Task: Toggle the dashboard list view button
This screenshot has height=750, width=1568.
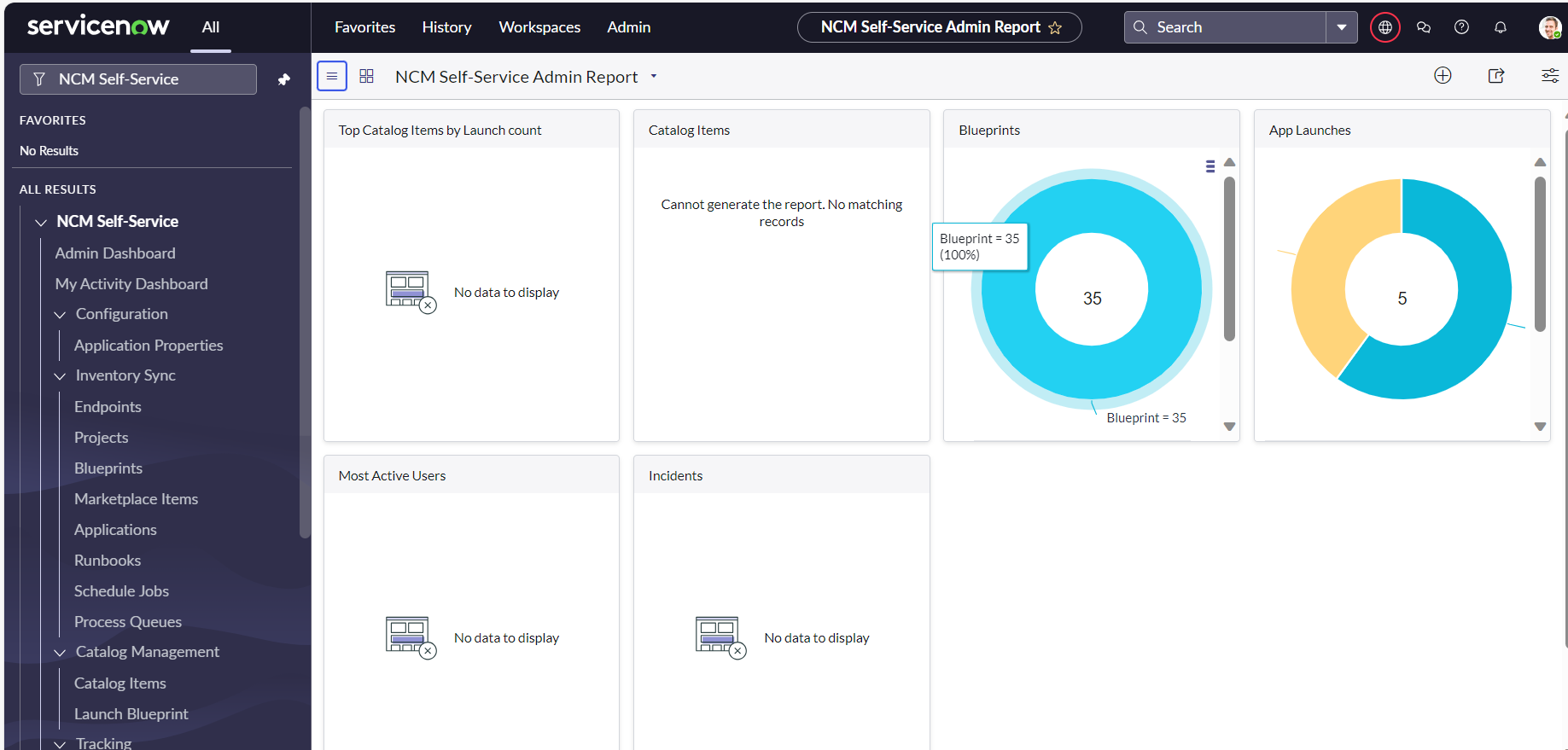Action: pos(332,76)
